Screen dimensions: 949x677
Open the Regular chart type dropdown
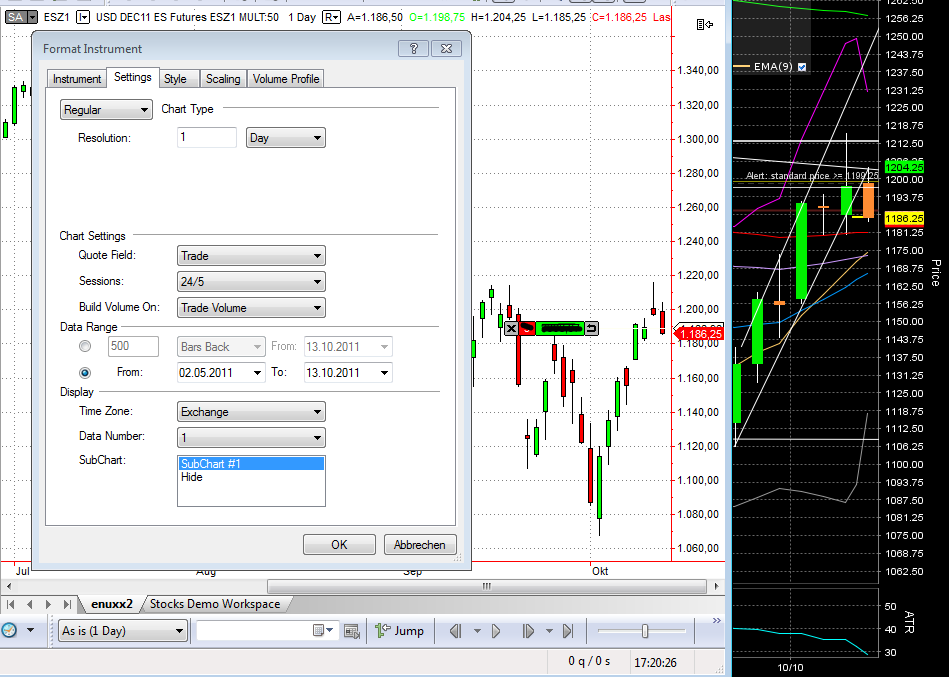click(106, 110)
